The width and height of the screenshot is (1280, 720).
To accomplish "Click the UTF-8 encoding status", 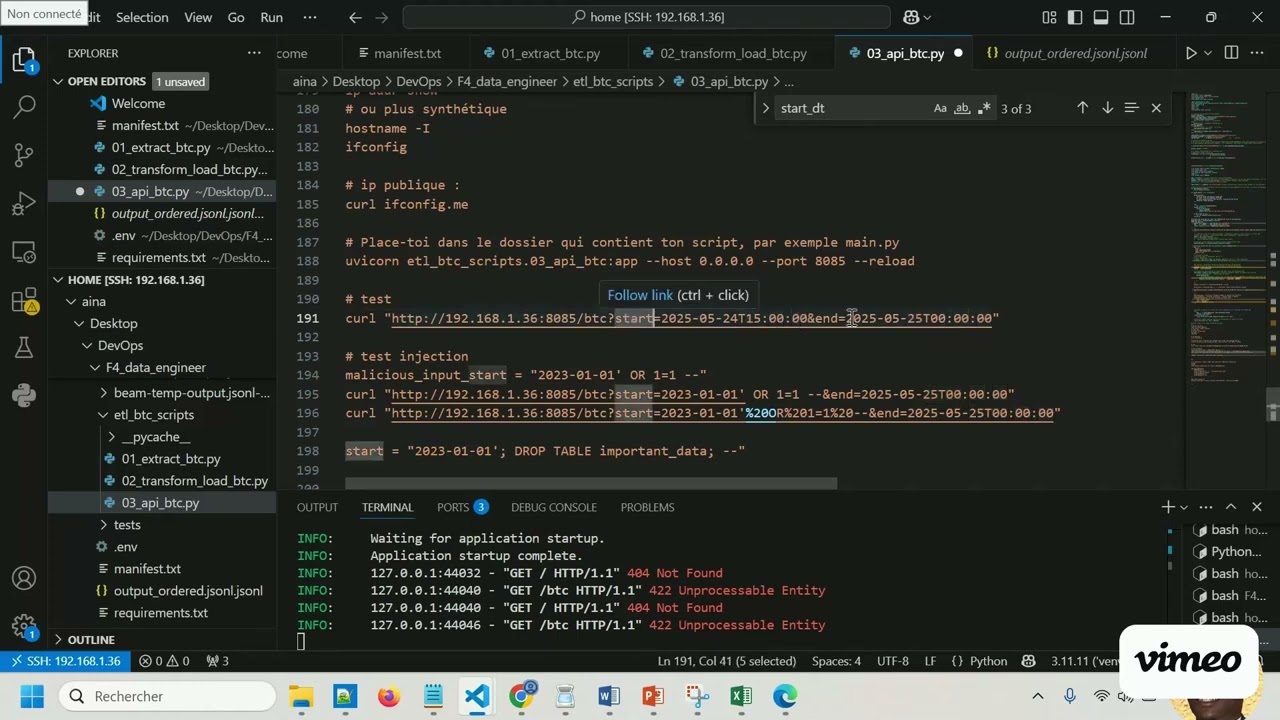I will point(893,661).
